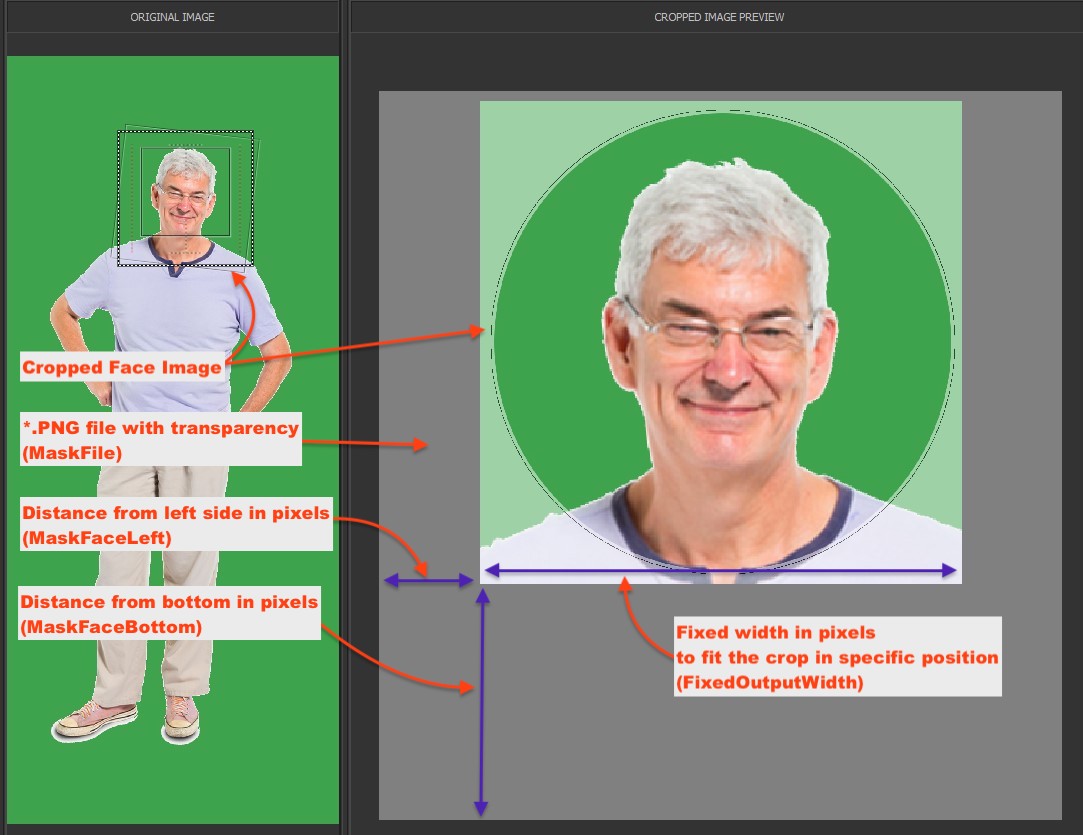Viewport: 1083px width, 835px height.
Task: Switch to the CROPPED IMAGE PREVIEW tab
Action: click(718, 17)
